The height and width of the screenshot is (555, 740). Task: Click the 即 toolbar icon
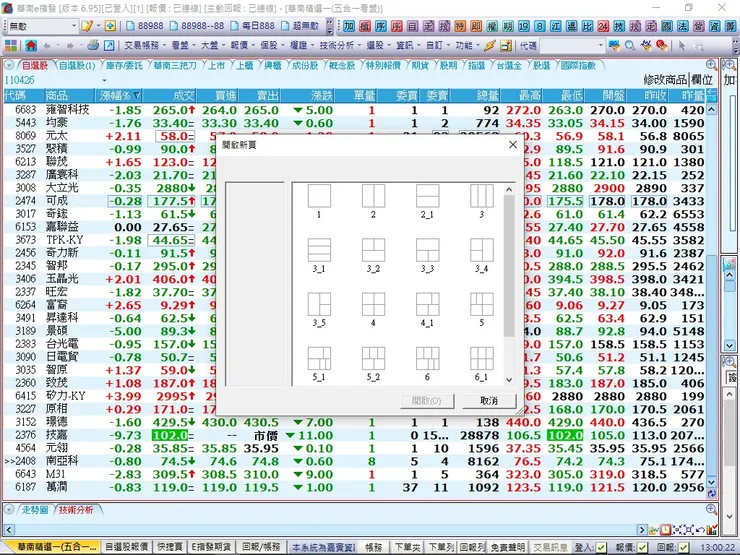click(x=476, y=25)
